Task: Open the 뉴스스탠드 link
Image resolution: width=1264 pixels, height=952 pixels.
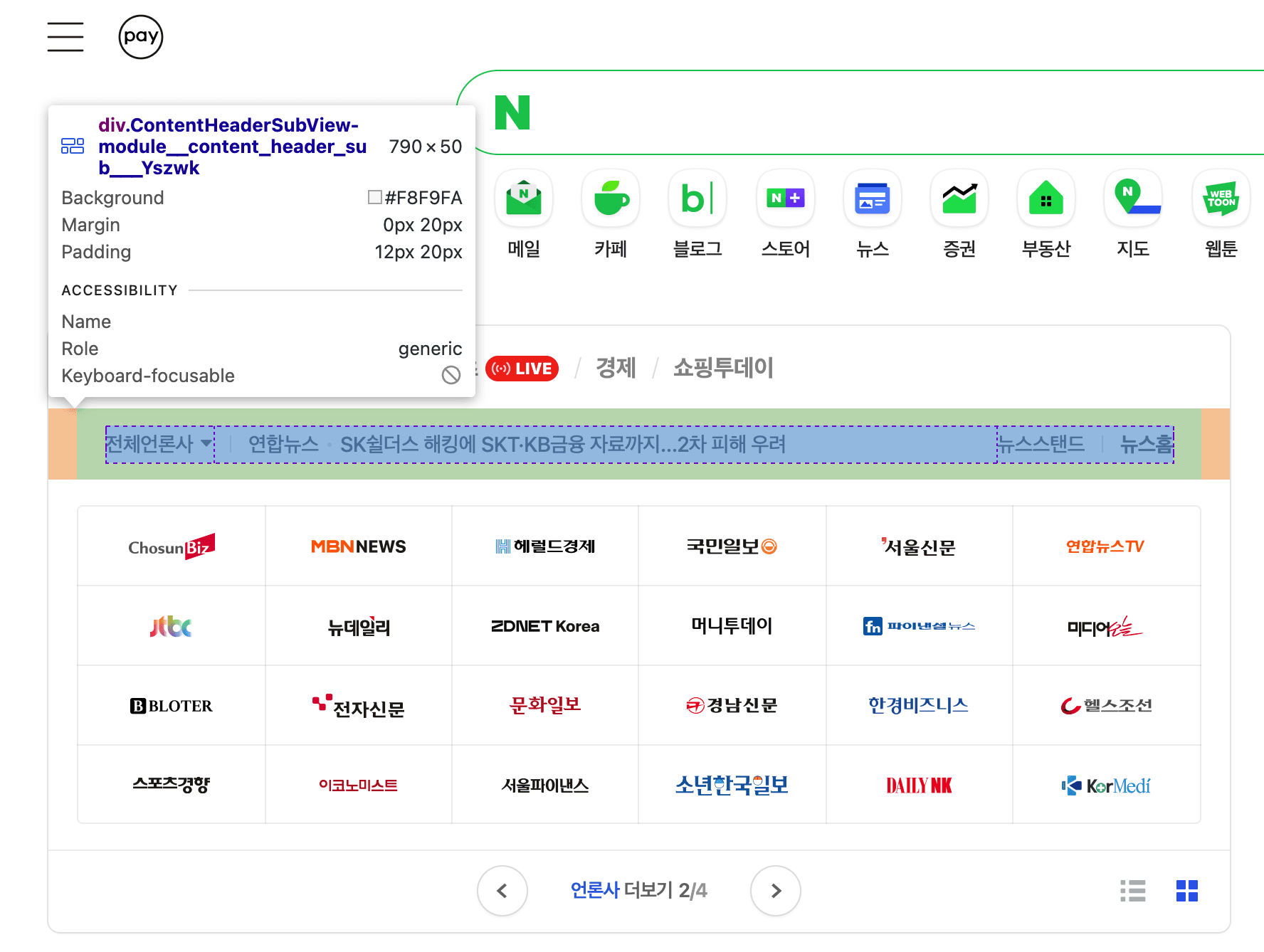Action: coord(1041,445)
